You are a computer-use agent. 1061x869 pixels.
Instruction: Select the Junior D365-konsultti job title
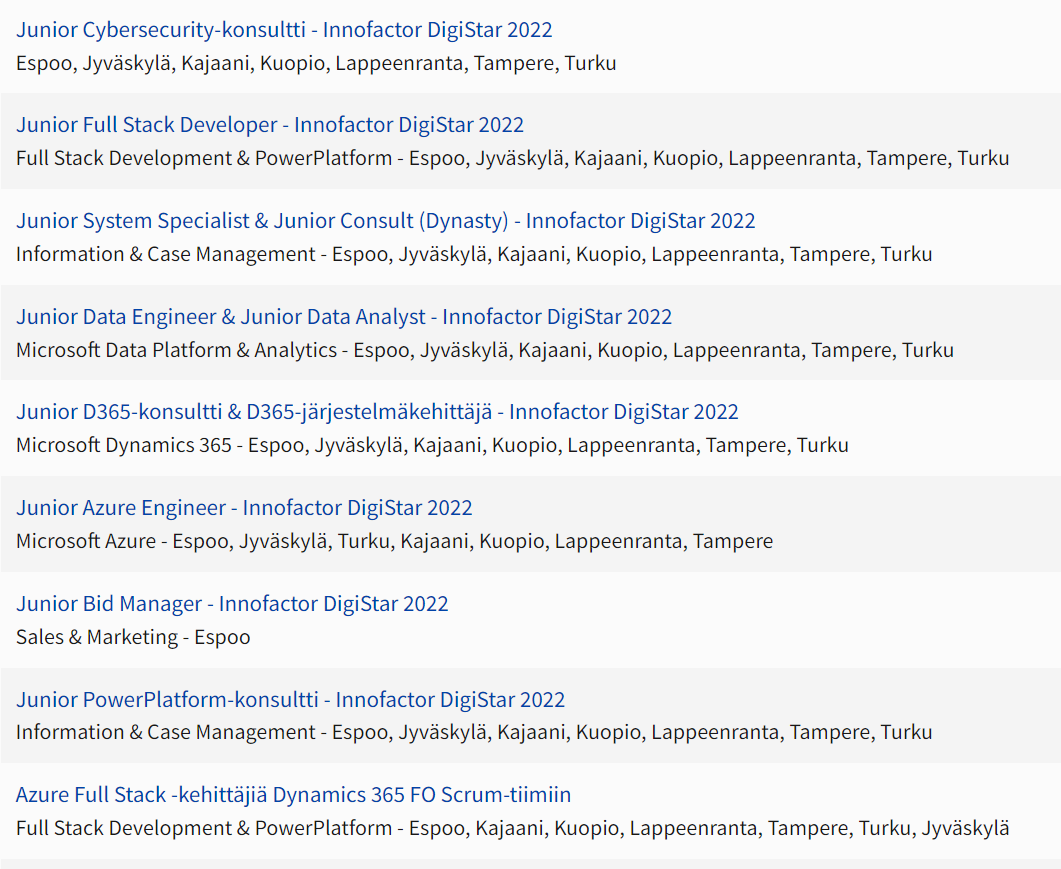[x=377, y=412]
